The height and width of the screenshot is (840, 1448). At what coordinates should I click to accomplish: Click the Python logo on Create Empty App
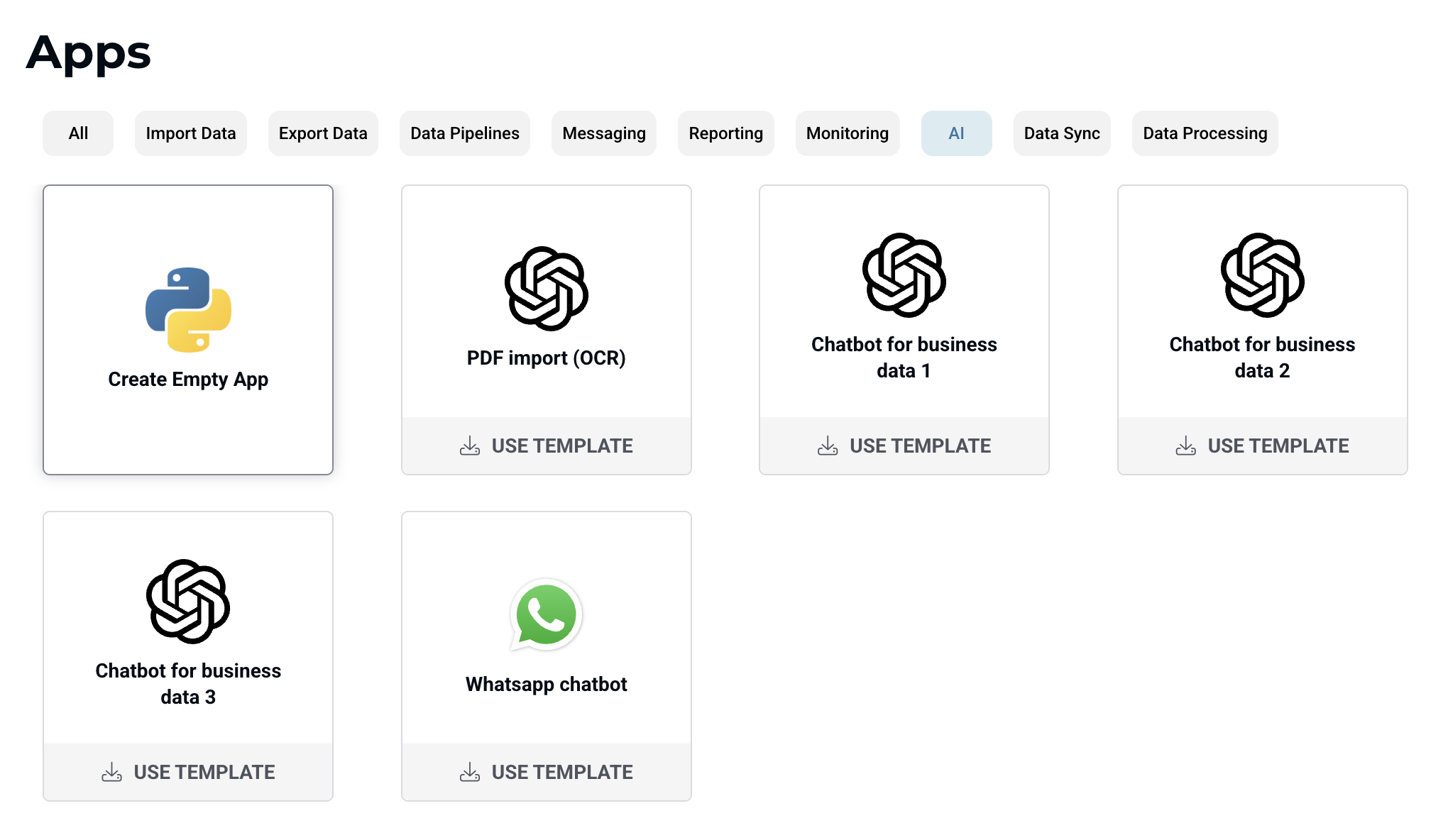click(188, 309)
